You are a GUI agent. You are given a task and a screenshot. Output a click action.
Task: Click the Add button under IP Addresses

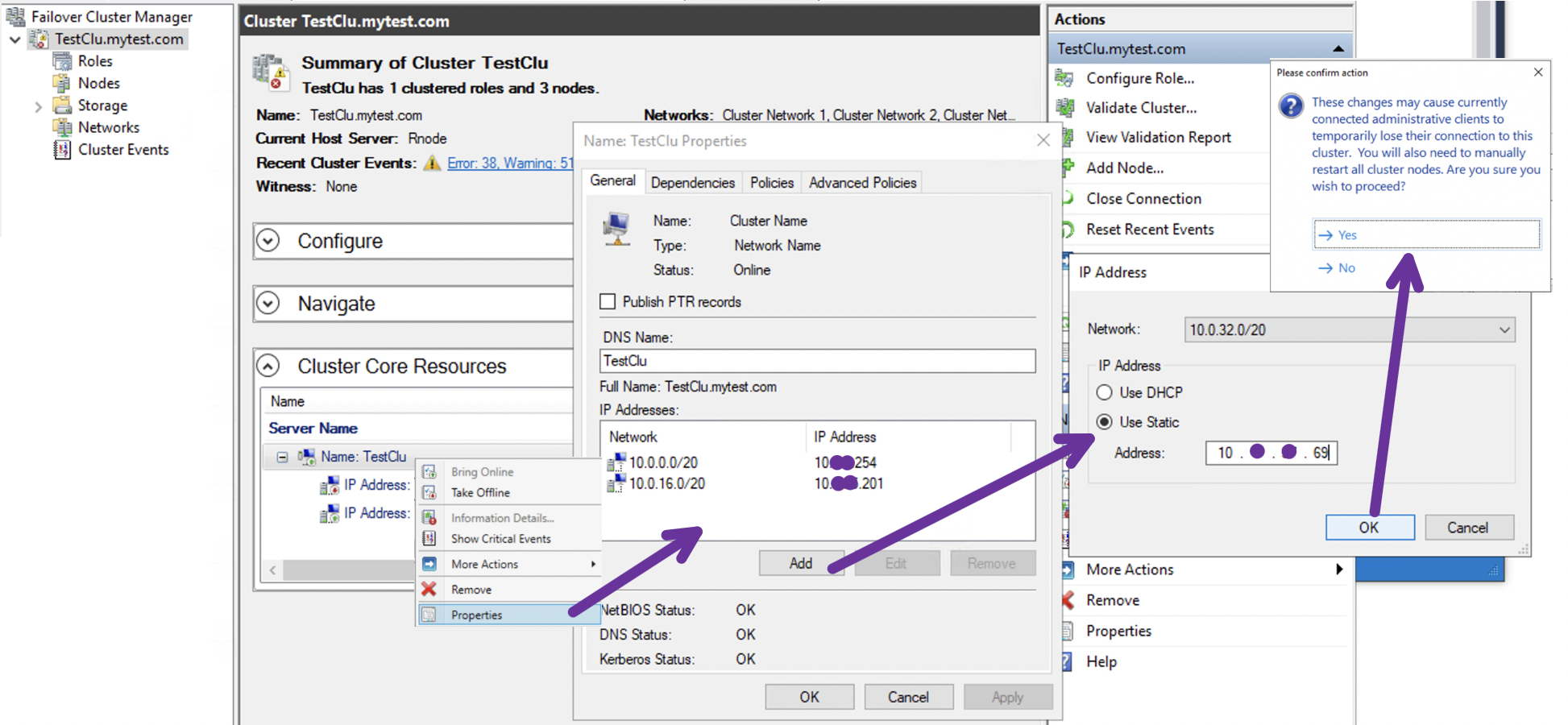pyautogui.click(x=801, y=562)
